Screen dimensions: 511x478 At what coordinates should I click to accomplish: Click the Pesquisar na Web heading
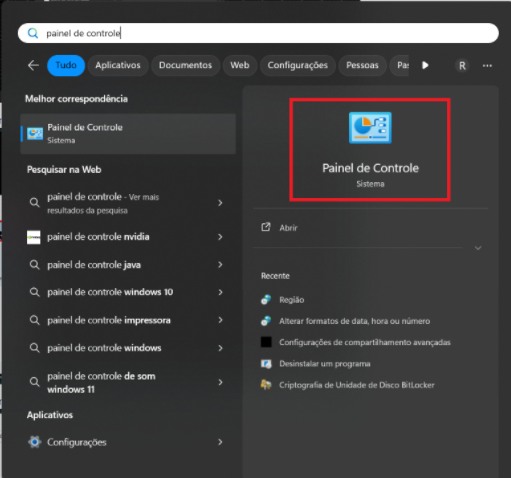pyautogui.click(x=64, y=170)
